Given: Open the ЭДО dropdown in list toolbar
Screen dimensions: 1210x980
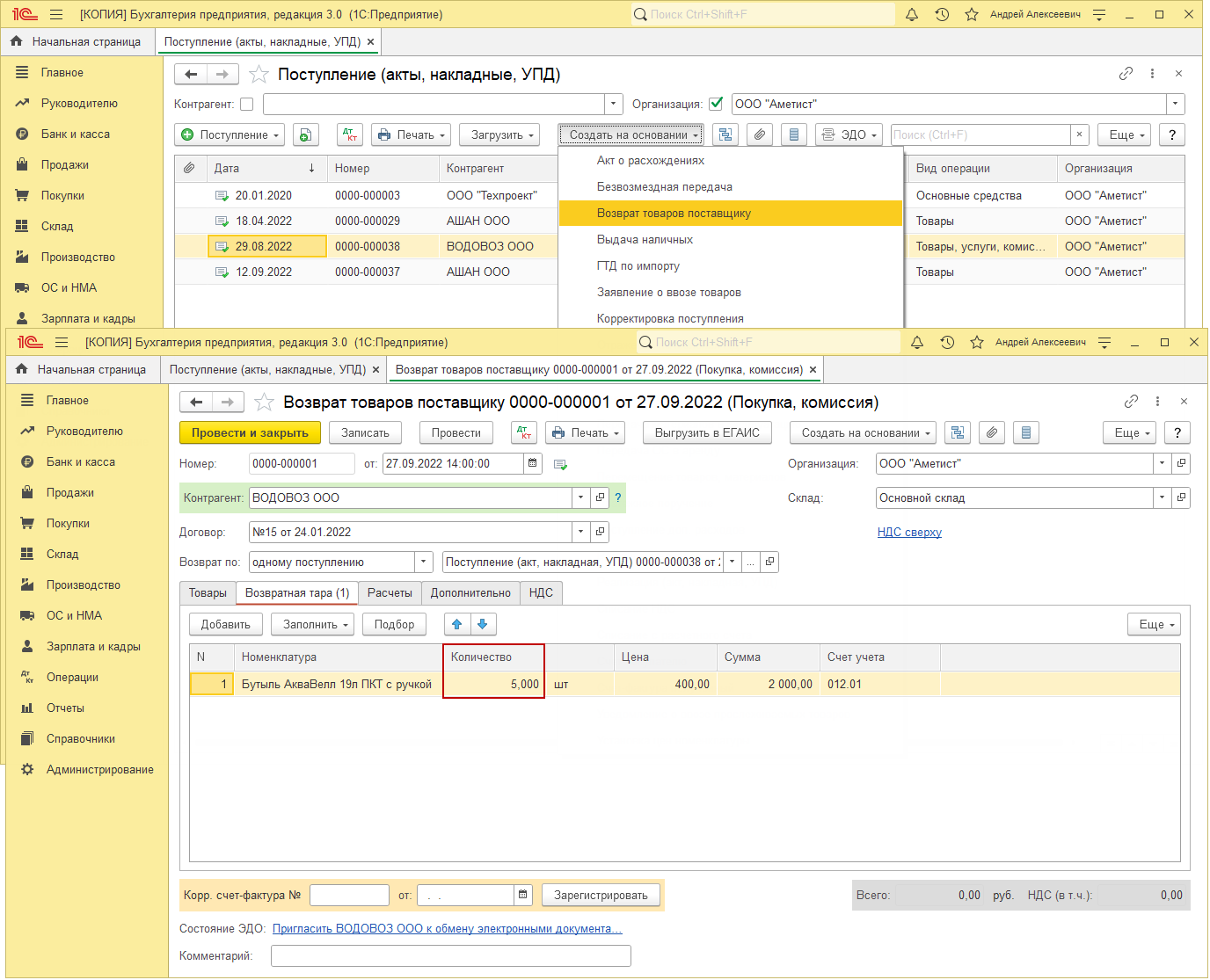Looking at the screenshot, I should click(849, 134).
